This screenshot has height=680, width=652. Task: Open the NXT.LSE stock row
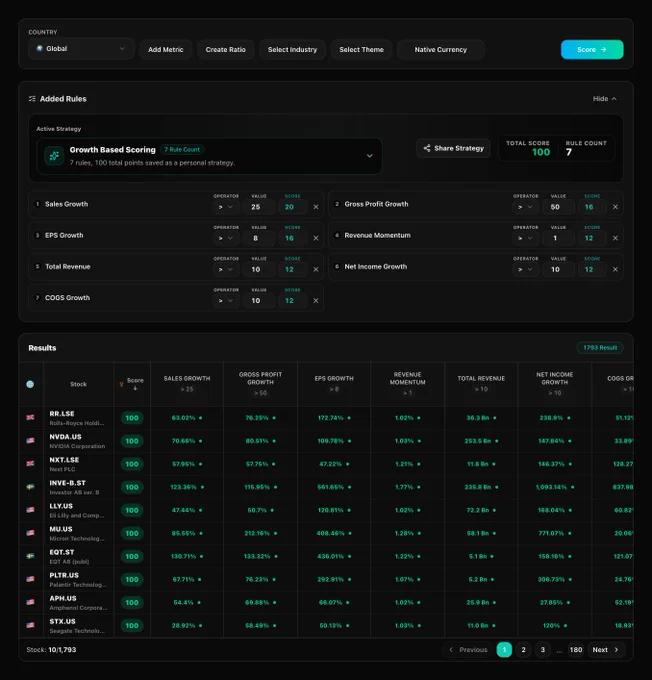coord(326,464)
